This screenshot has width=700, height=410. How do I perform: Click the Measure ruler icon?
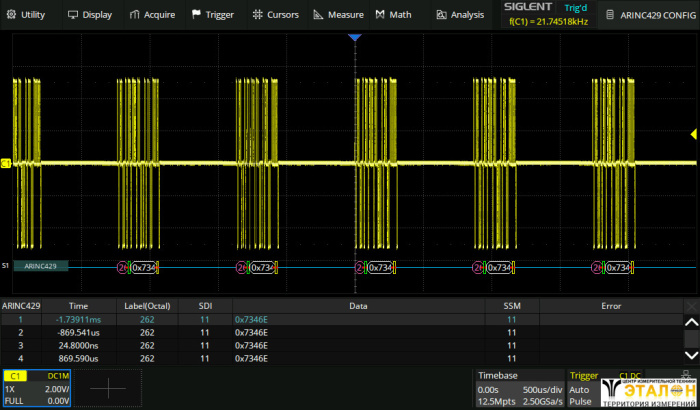click(318, 15)
